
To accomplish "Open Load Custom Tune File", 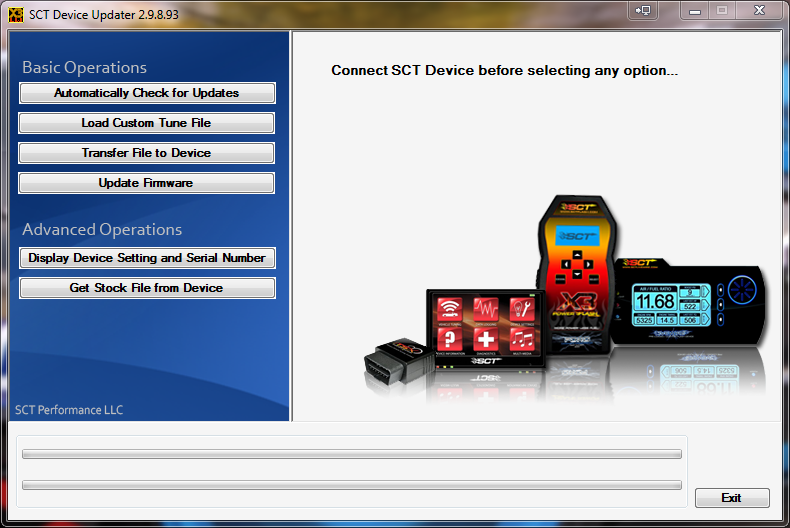I will click(147, 123).
